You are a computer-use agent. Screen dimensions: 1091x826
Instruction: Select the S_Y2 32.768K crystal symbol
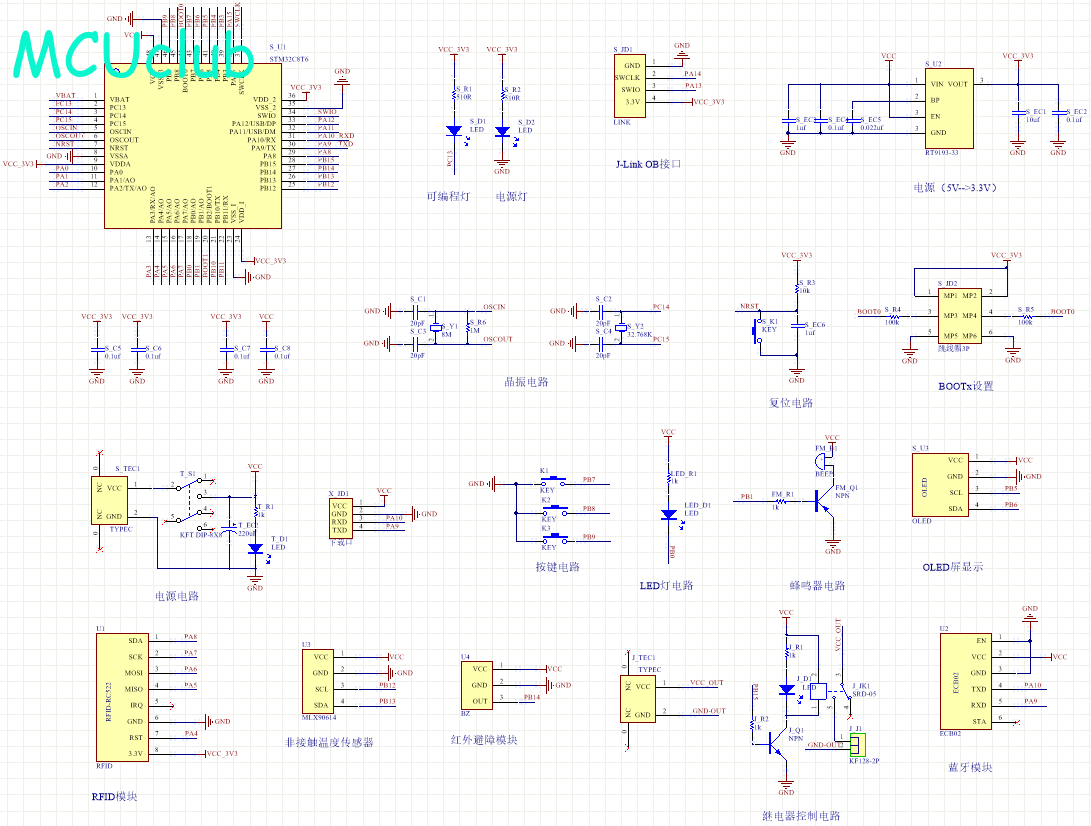pos(621,327)
